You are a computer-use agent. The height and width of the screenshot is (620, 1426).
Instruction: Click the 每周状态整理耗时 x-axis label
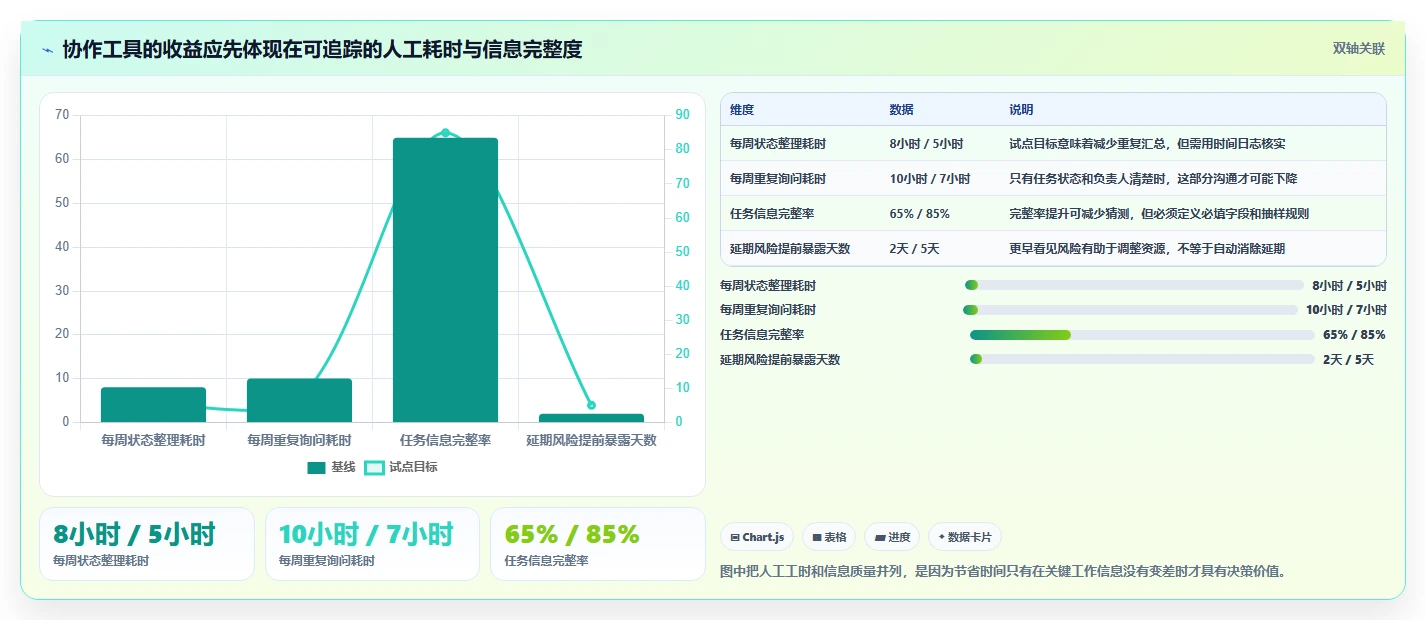[x=153, y=440]
